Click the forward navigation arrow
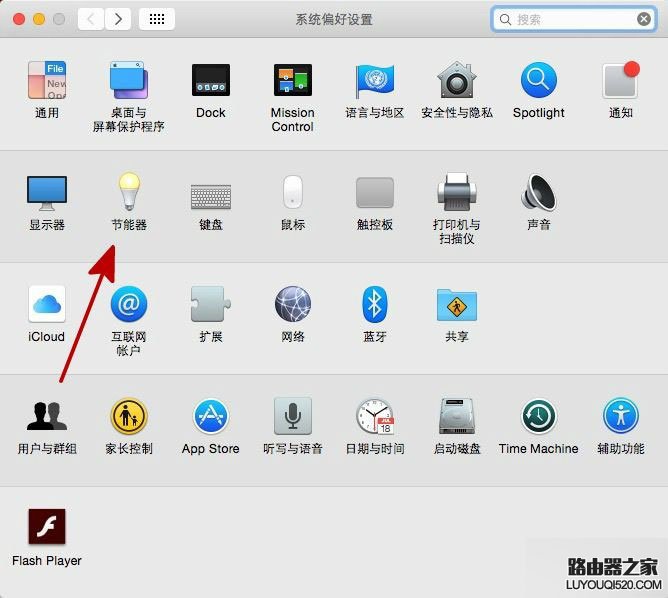The width and height of the screenshot is (668, 598). (118, 19)
